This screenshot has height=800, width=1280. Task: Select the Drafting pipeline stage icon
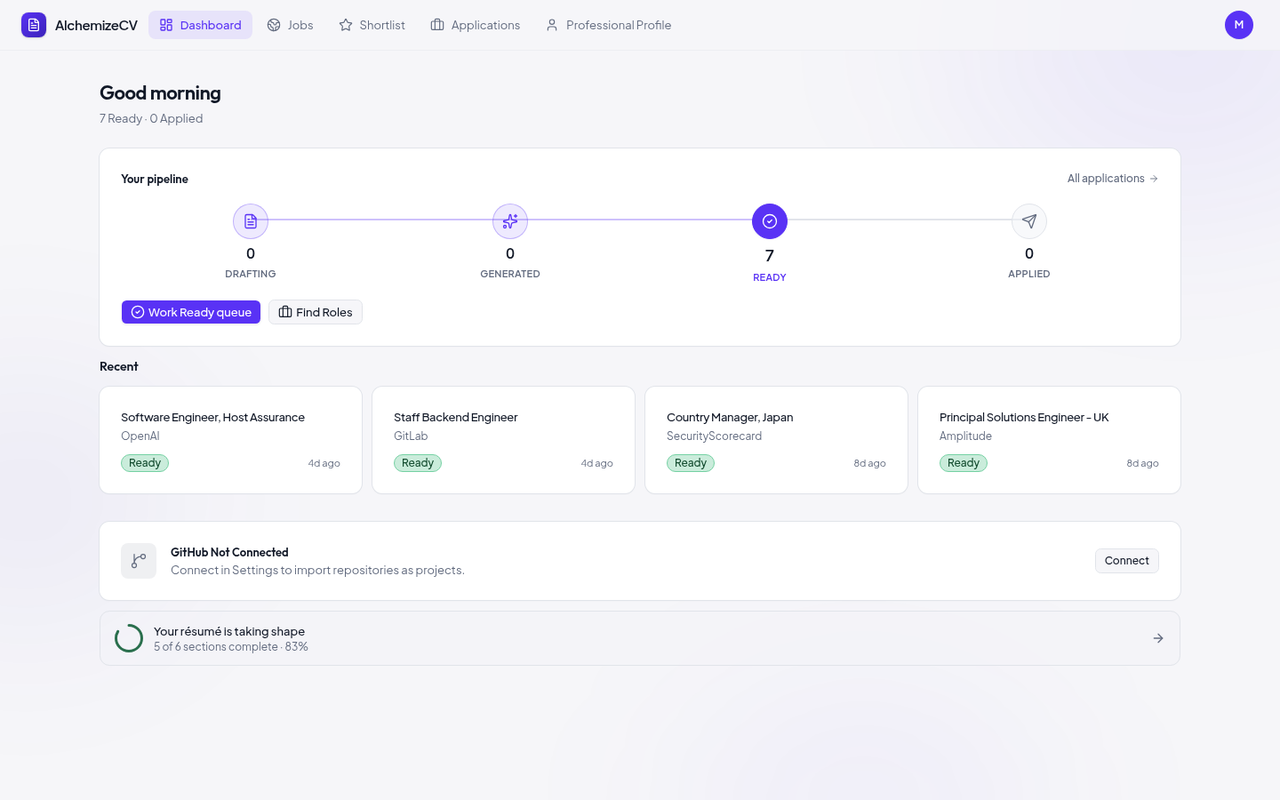pyautogui.click(x=250, y=221)
